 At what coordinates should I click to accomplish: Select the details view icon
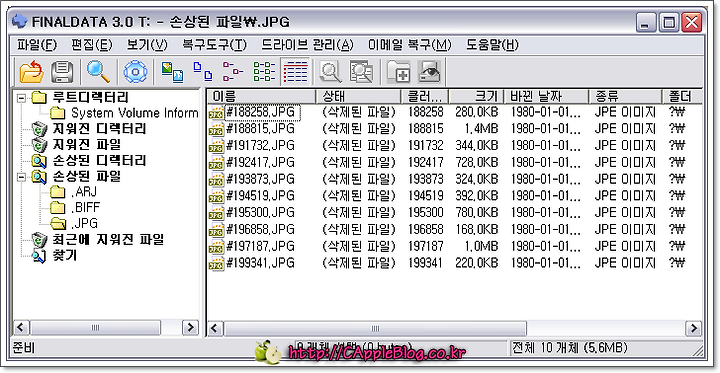click(x=295, y=72)
